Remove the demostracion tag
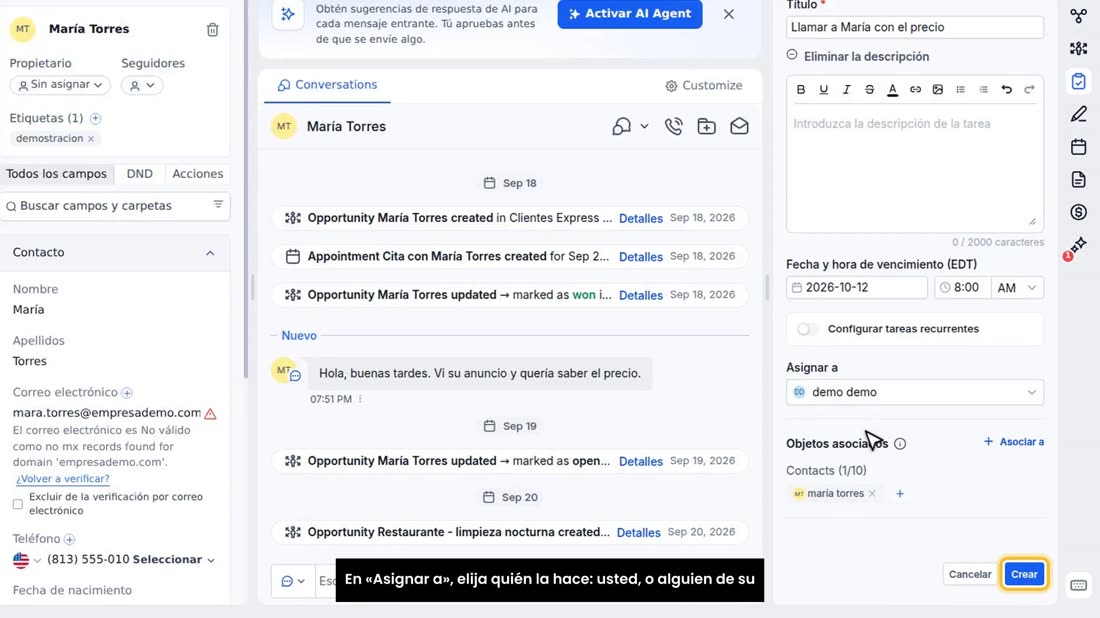The width and height of the screenshot is (1100, 618). point(90,139)
